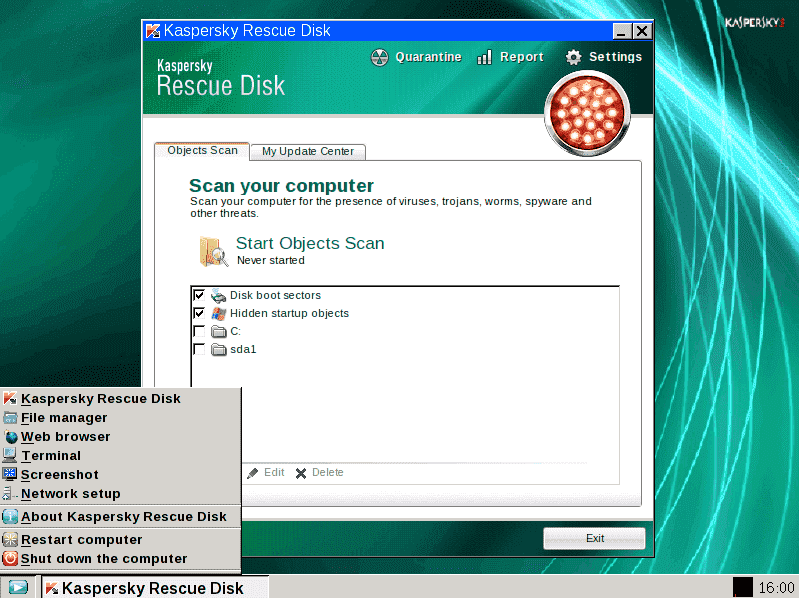Open the Quarantine section

pyautogui.click(x=416, y=57)
